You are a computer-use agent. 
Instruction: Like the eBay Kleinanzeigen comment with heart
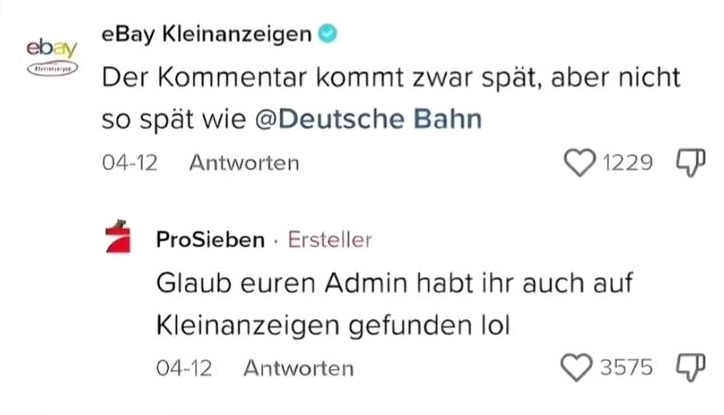tap(579, 162)
